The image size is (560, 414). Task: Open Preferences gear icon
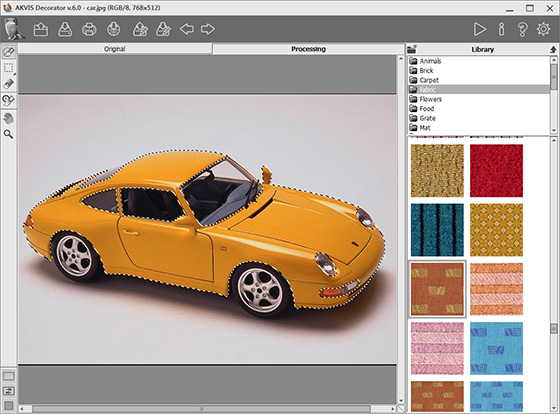click(x=543, y=29)
